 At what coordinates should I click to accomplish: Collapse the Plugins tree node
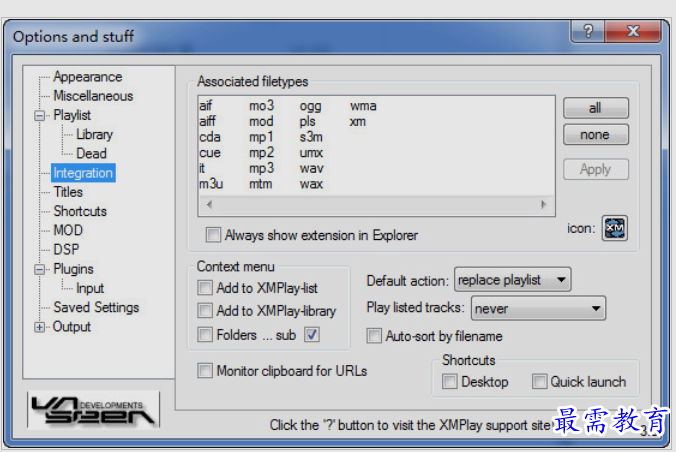coord(39,269)
